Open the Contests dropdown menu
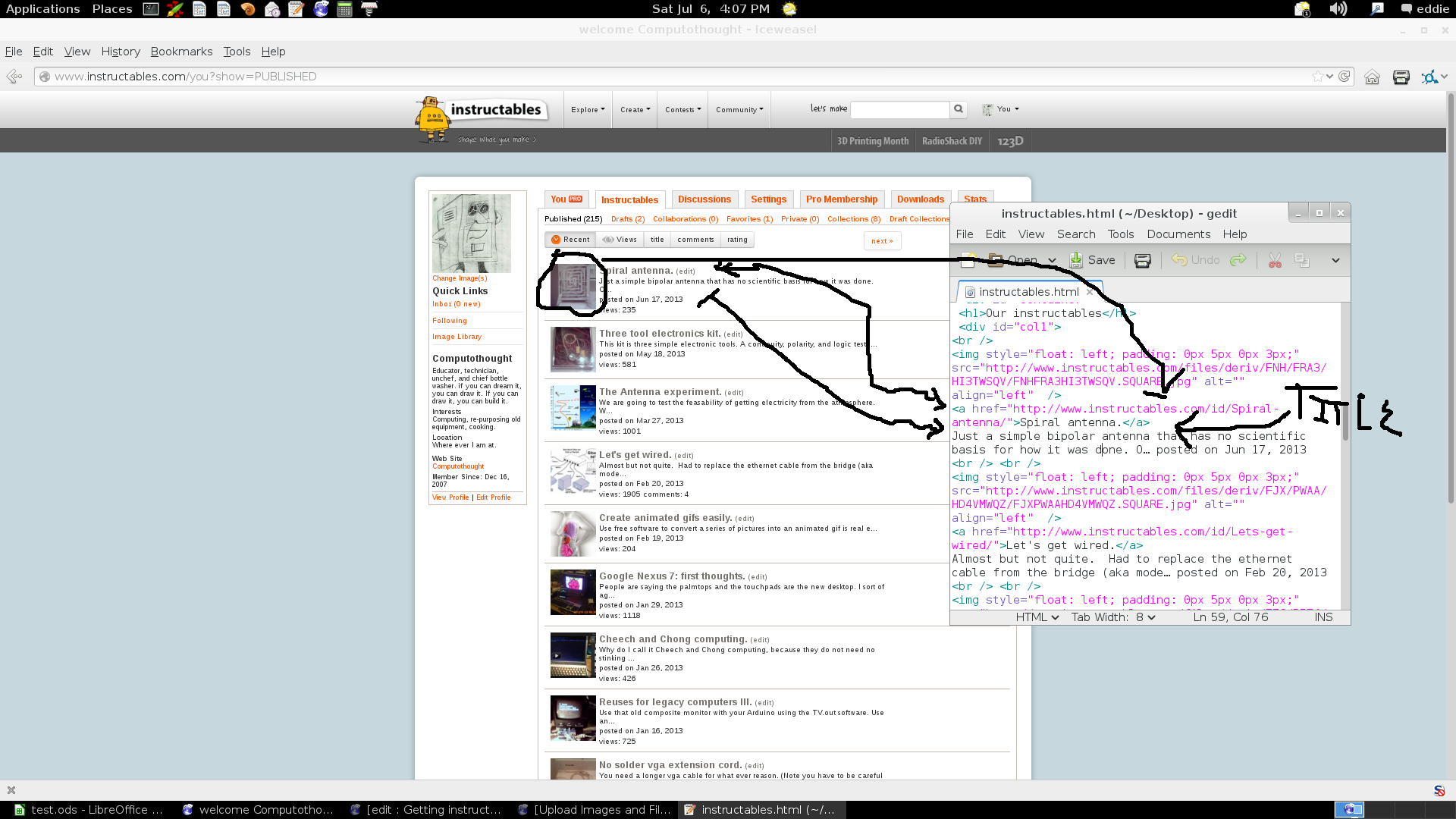Image resolution: width=1456 pixels, height=819 pixels. tap(682, 109)
